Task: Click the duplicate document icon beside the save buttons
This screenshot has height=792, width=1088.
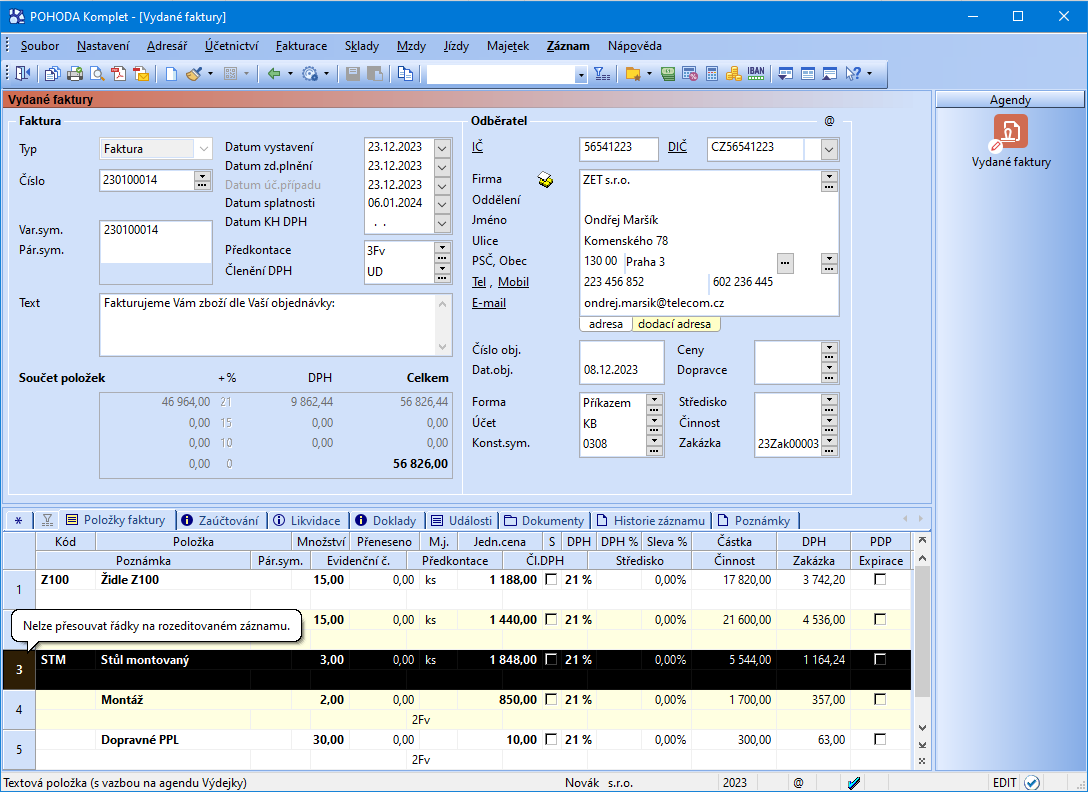Action: click(x=405, y=74)
